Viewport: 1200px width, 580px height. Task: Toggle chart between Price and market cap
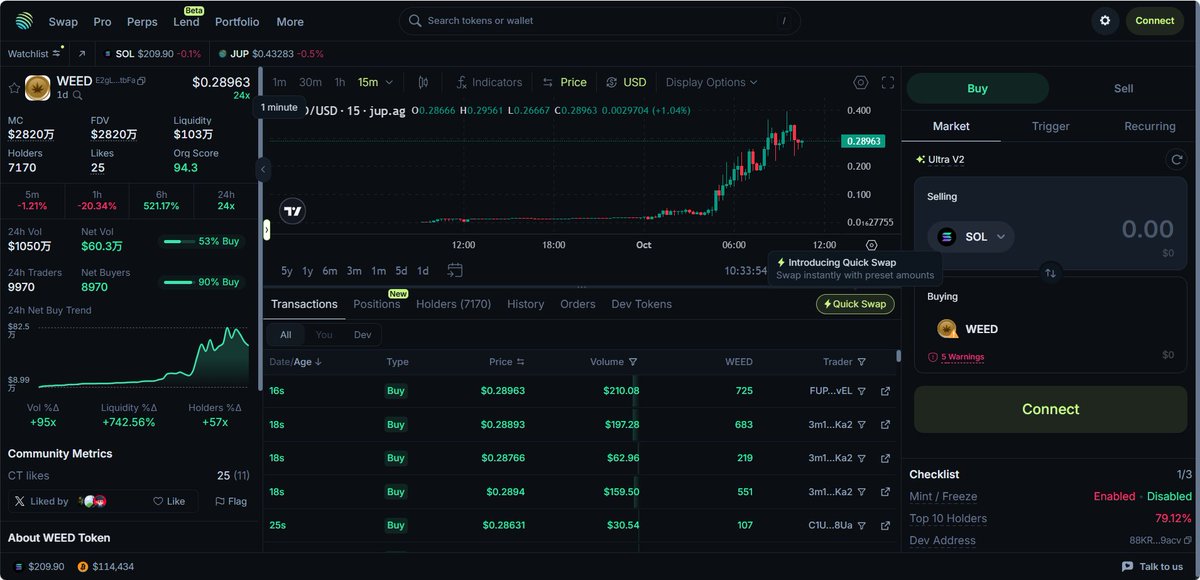[564, 82]
